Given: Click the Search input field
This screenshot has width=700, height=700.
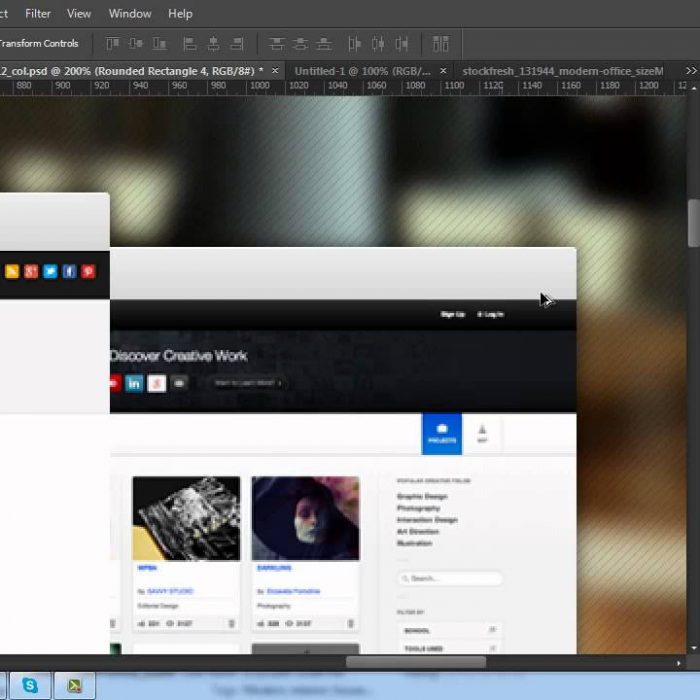Looking at the screenshot, I should click(x=450, y=578).
